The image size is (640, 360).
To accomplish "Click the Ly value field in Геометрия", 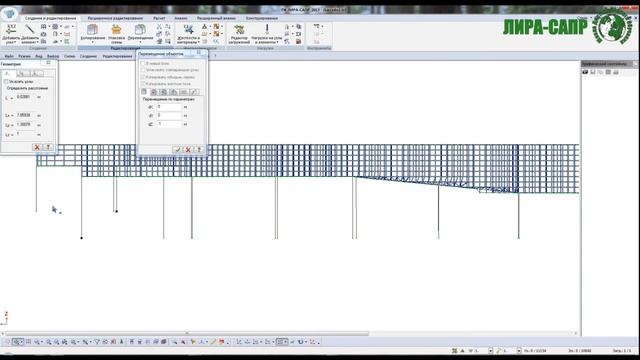I will pos(26,125).
